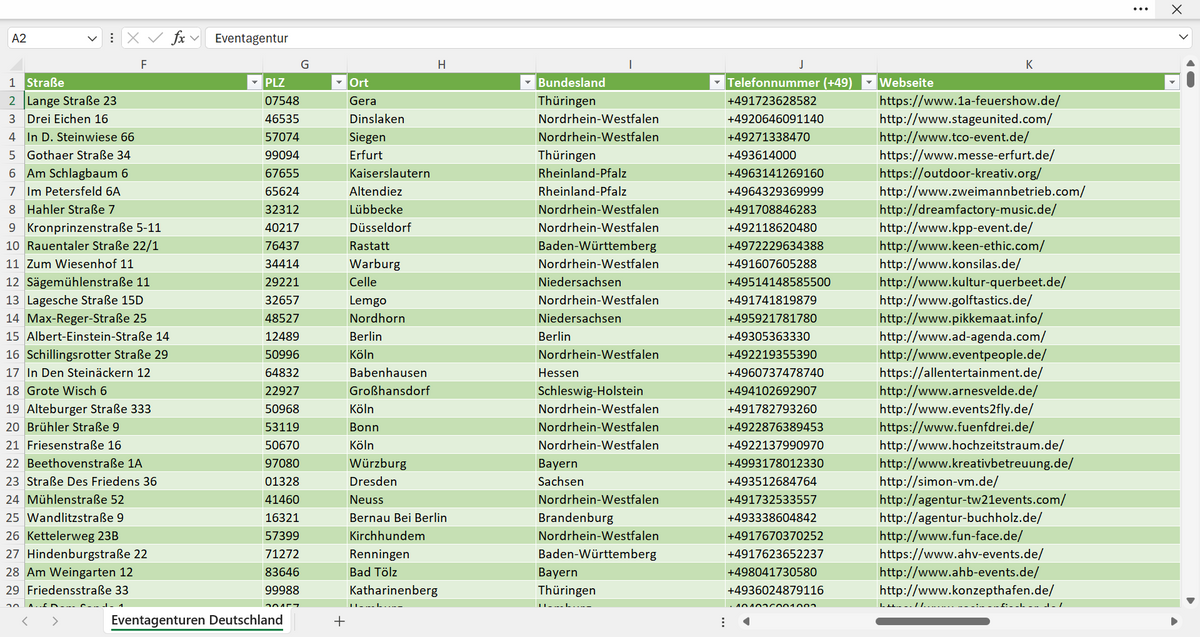Select the phone cell +493614000
The width and height of the screenshot is (1200, 637).
[801, 155]
